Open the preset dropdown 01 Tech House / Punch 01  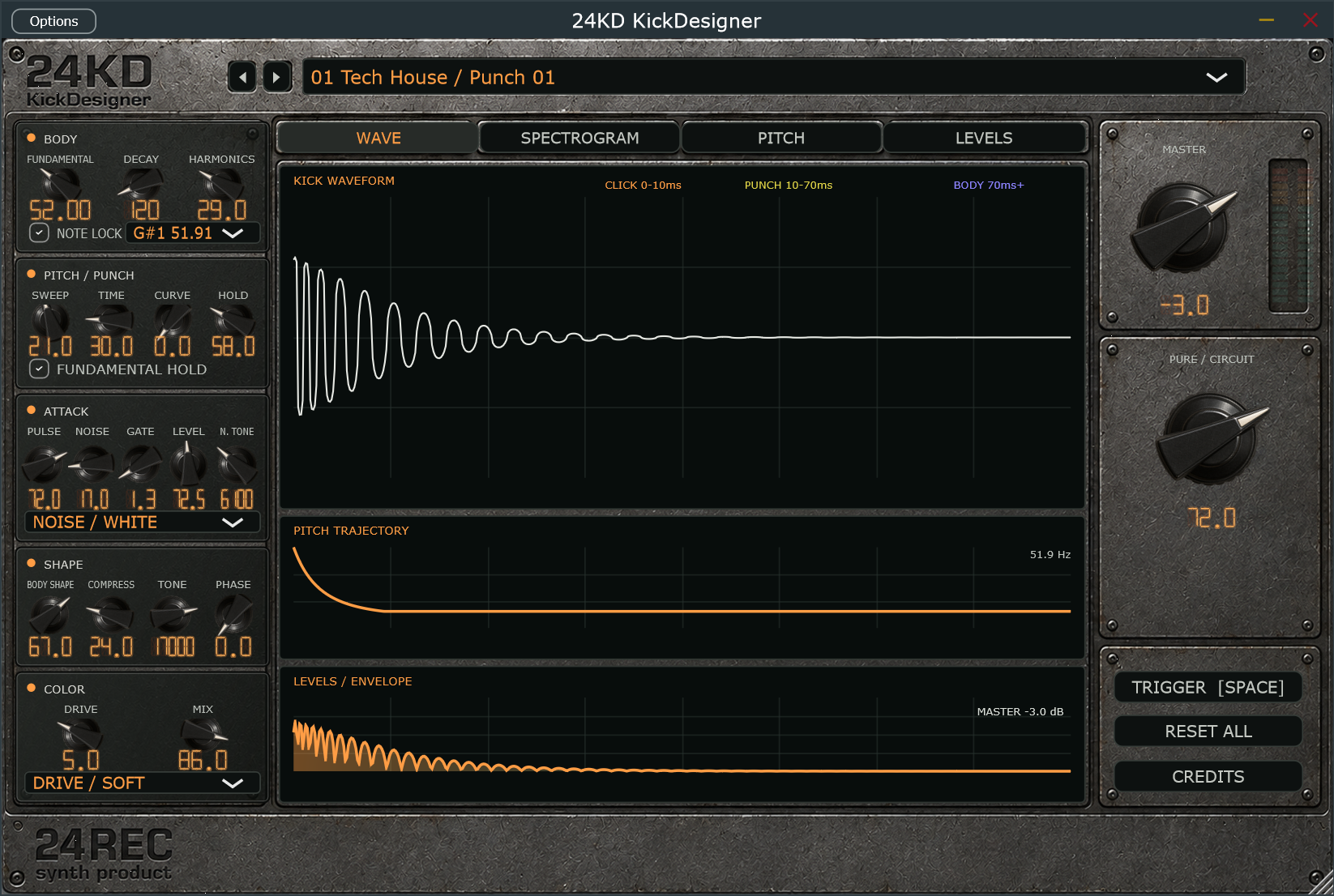coord(774,77)
